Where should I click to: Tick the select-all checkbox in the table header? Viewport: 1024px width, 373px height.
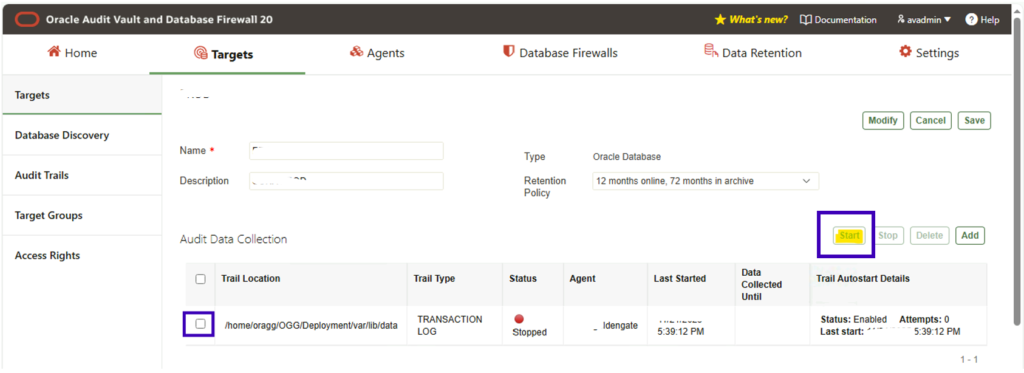tap(200, 279)
